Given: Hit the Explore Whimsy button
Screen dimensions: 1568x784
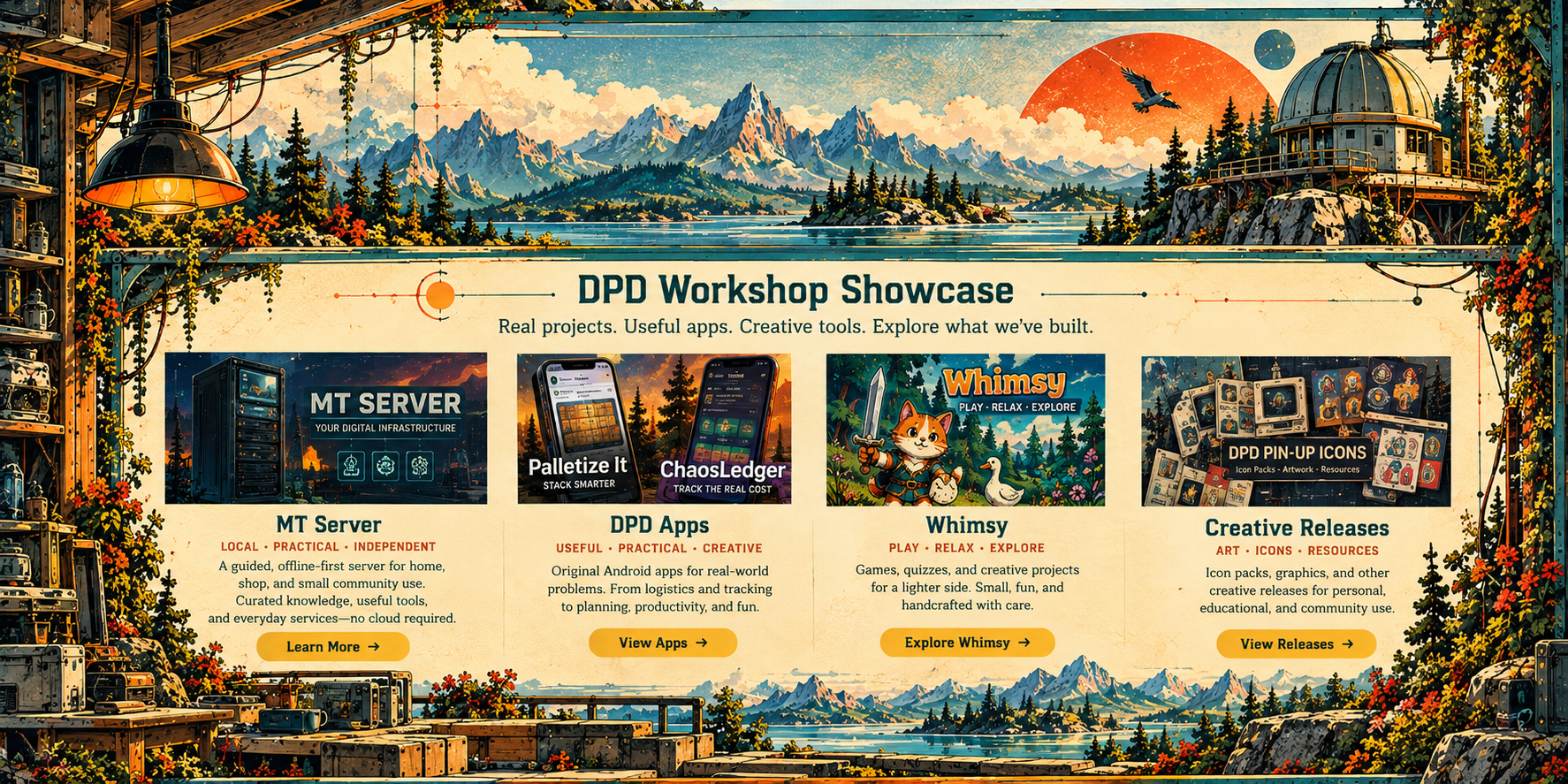Looking at the screenshot, I should click(x=967, y=643).
